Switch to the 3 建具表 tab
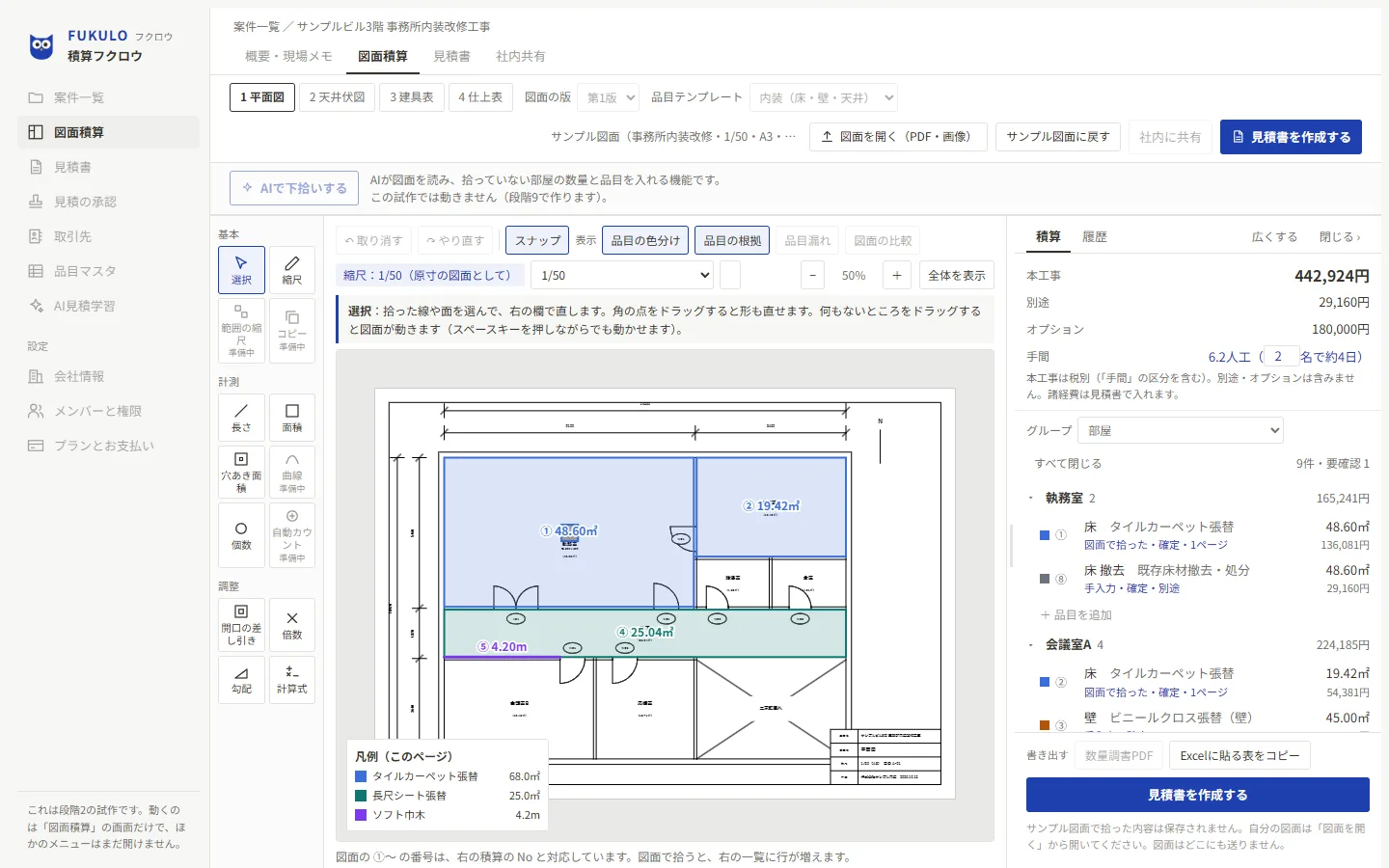 pyautogui.click(x=411, y=97)
